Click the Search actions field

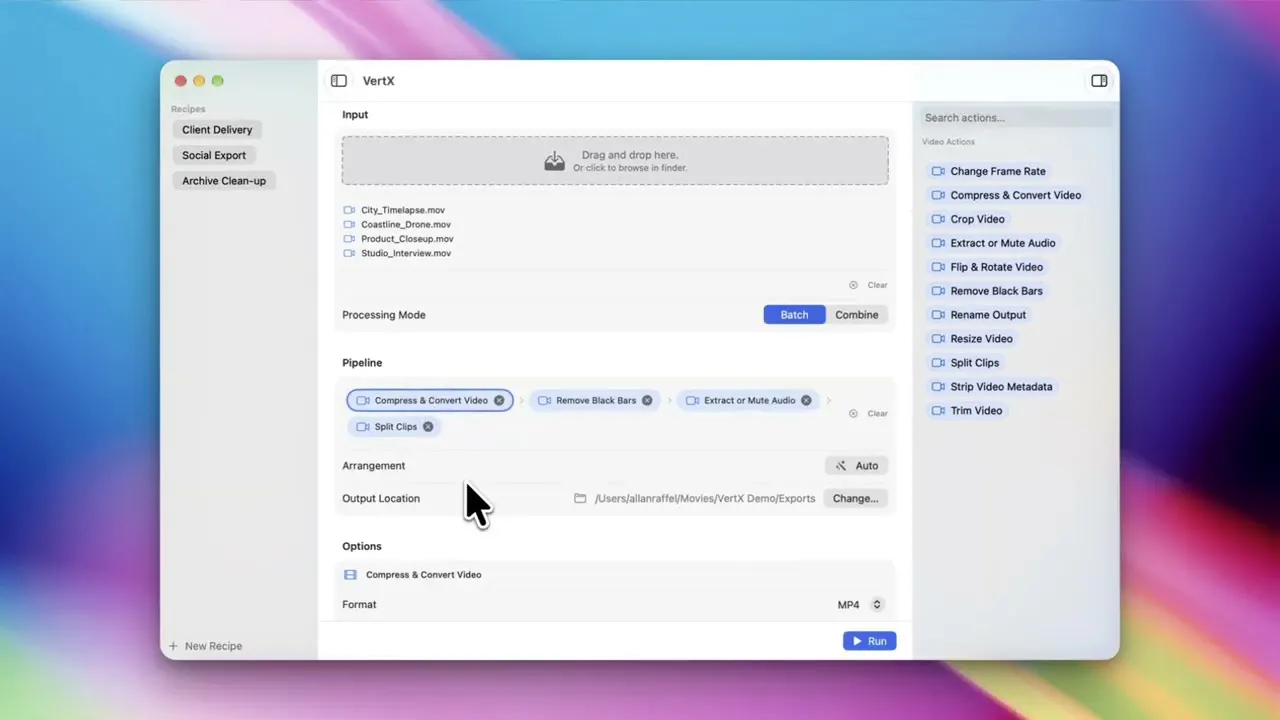[1015, 118]
